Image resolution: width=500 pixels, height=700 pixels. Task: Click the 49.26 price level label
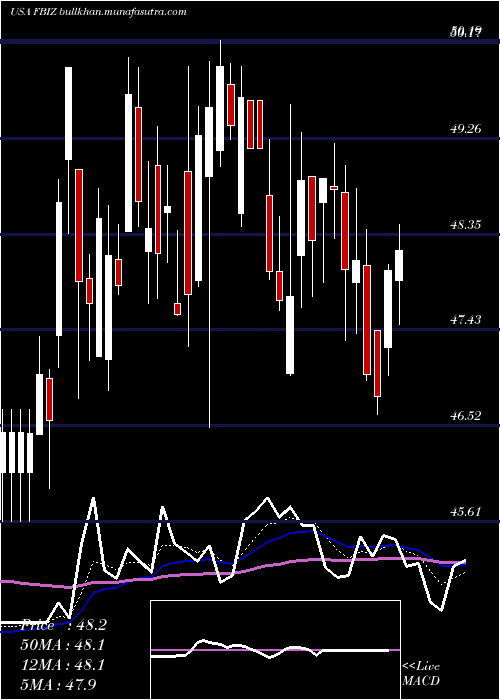[466, 129]
